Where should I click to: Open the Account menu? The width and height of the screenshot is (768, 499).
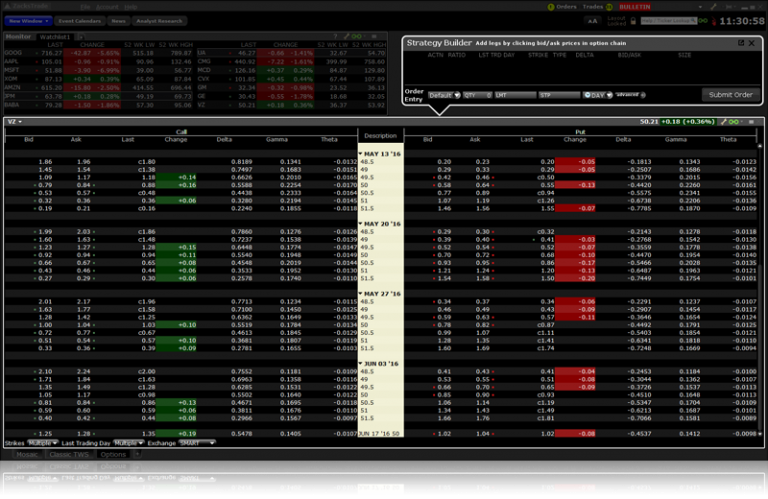(x=107, y=7)
